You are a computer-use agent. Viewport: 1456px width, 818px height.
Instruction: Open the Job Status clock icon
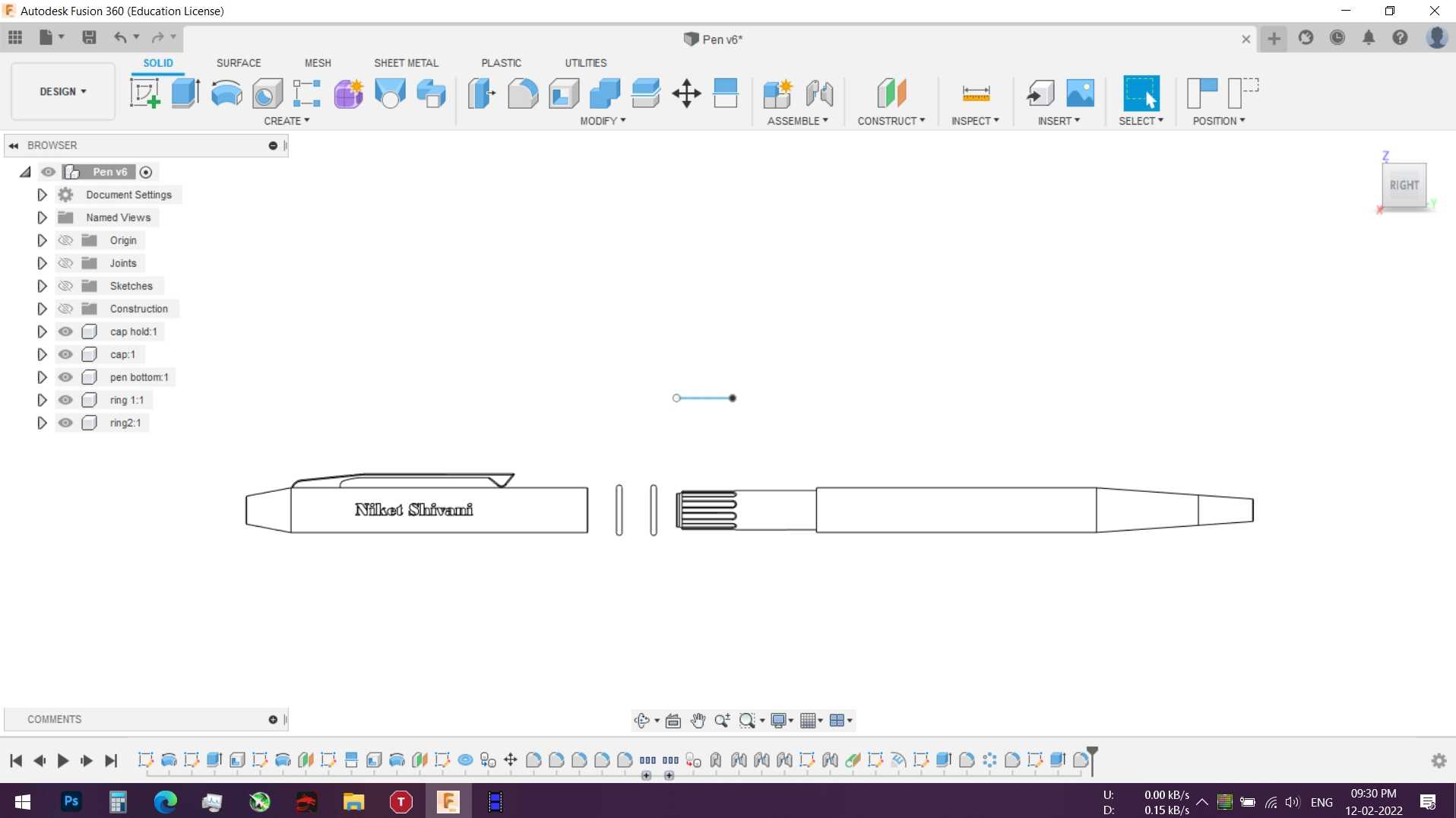[1337, 37]
